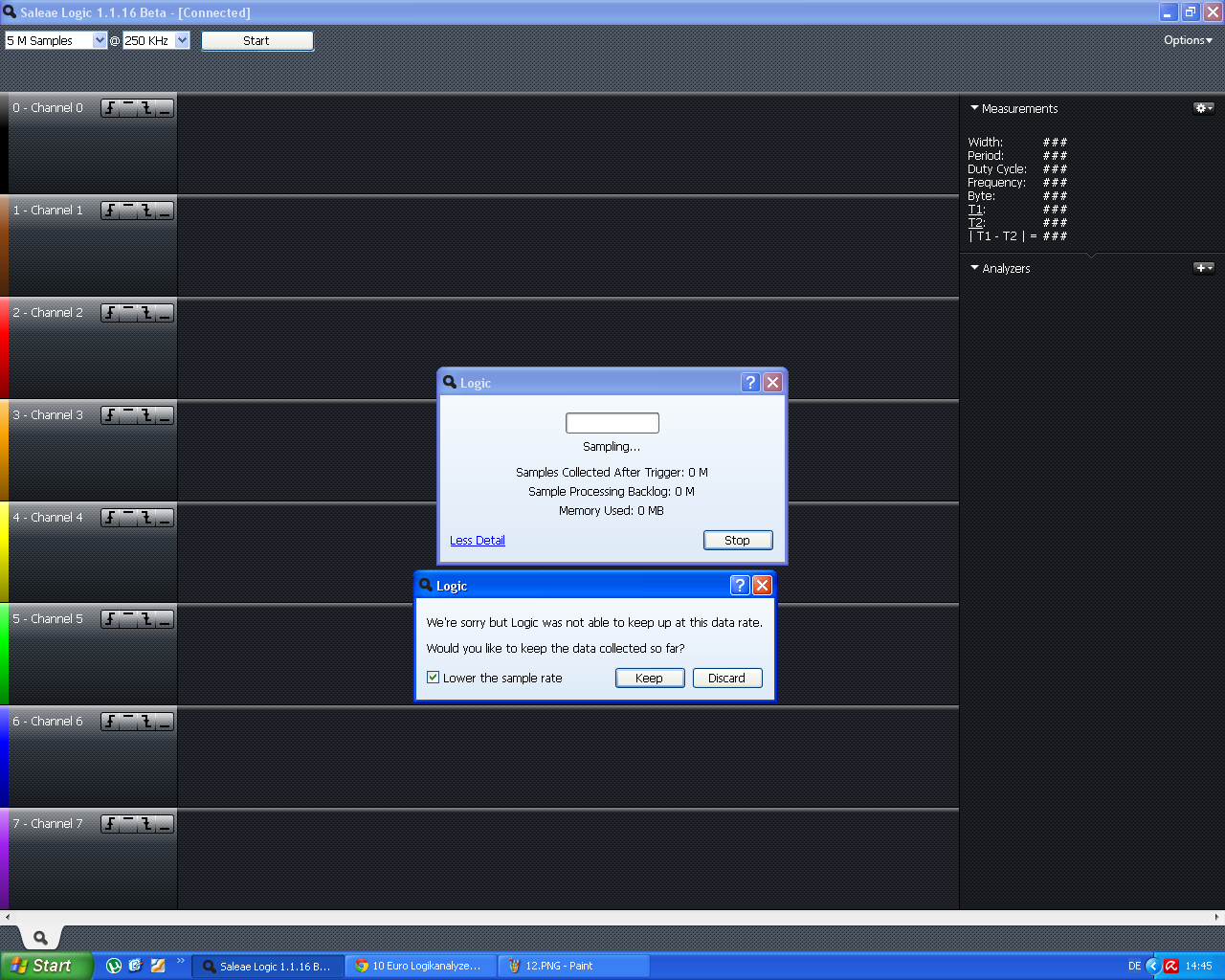Collapse the Analyzers panel
The image size is (1225, 980).
(x=974, y=268)
